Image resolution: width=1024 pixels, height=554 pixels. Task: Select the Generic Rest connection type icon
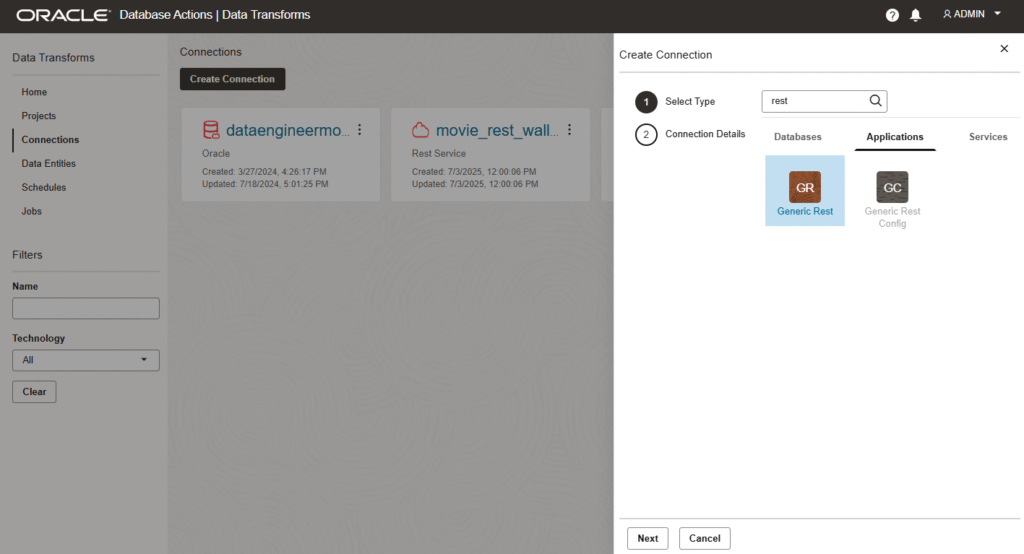pos(804,187)
